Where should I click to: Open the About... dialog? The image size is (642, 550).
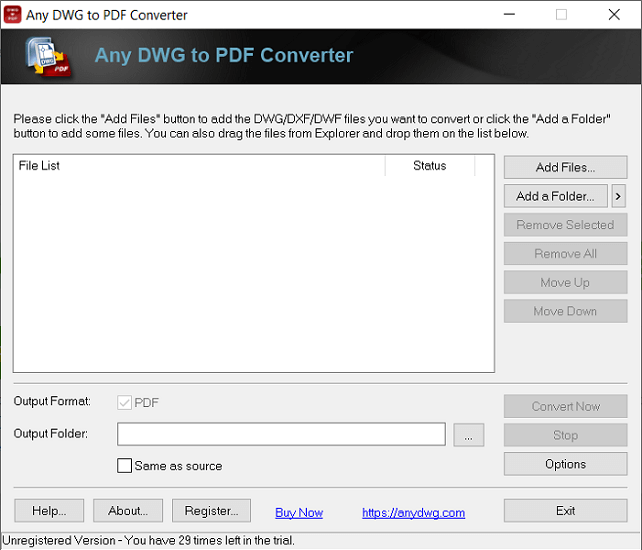(x=128, y=511)
